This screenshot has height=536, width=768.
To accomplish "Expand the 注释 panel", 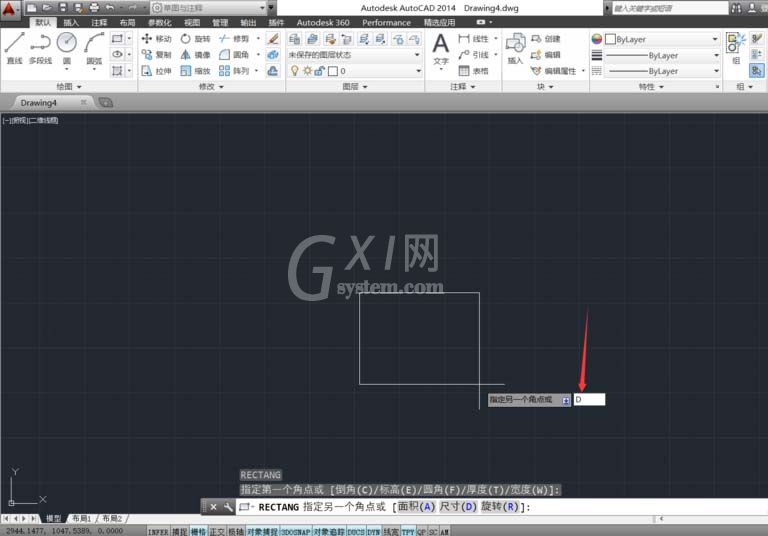I will (463, 87).
